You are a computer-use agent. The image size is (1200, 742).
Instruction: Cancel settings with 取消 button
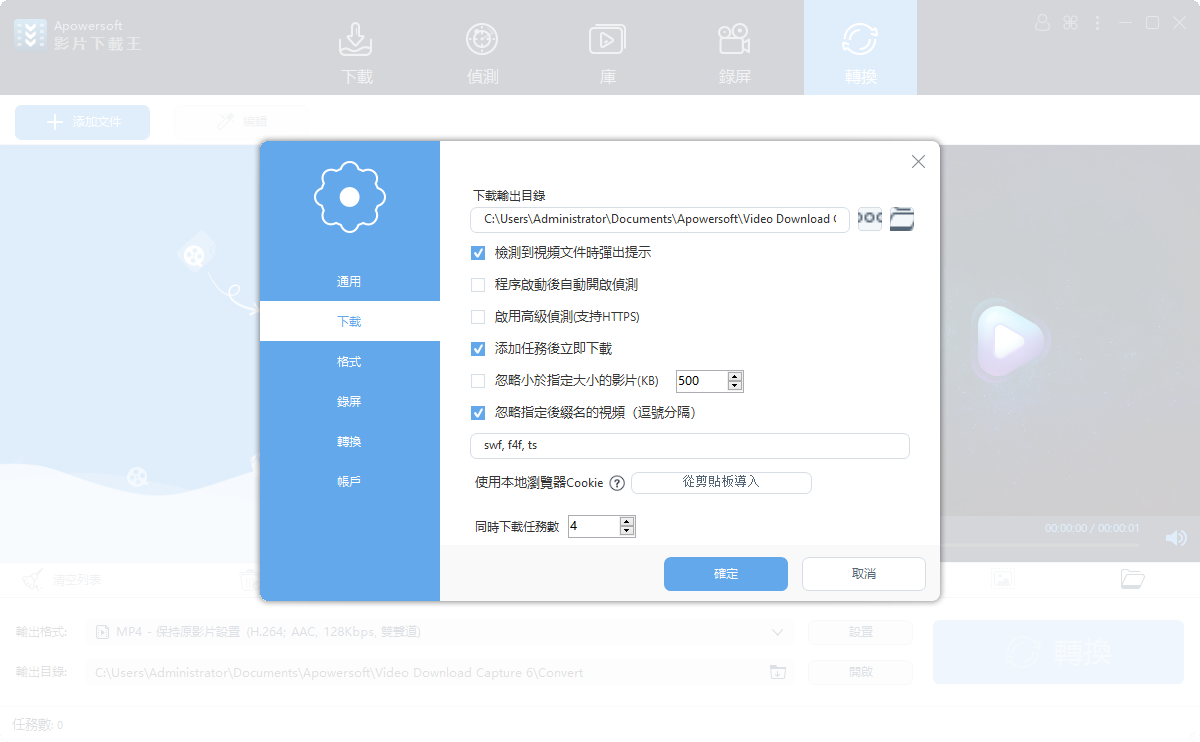[x=864, y=574]
